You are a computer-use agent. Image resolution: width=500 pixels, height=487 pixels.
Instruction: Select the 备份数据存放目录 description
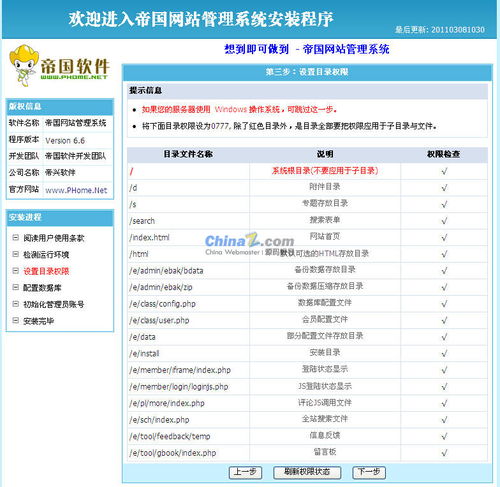(x=325, y=269)
